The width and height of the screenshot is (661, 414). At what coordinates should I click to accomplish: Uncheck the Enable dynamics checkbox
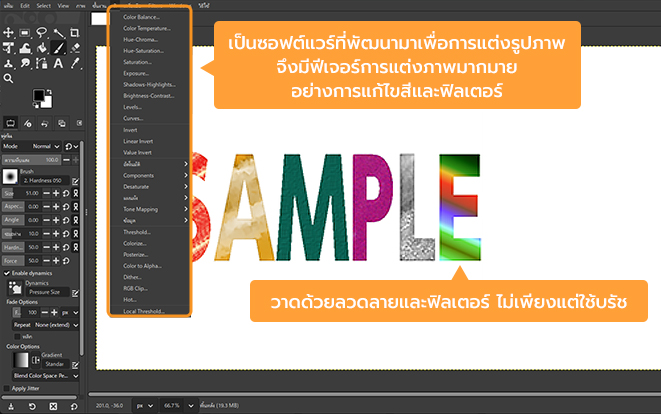pos(6,273)
